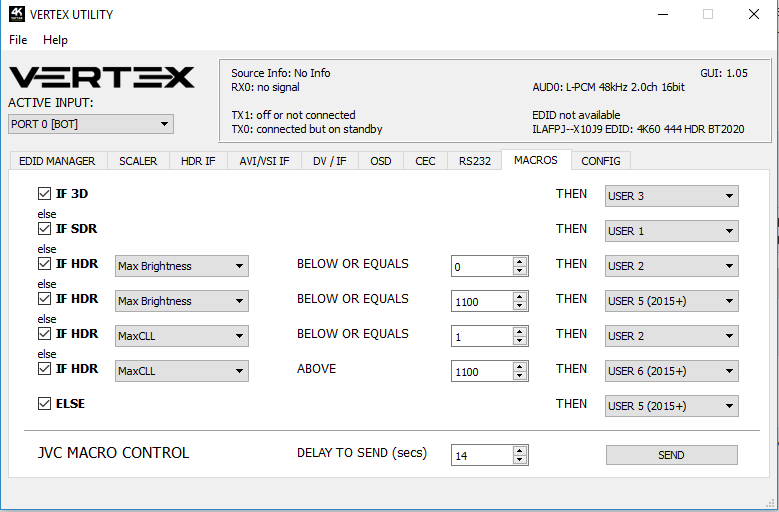Toggle IF HDR MaxCLL ABOVE 1100 checkbox
The width and height of the screenshot is (779, 512).
click(x=44, y=368)
